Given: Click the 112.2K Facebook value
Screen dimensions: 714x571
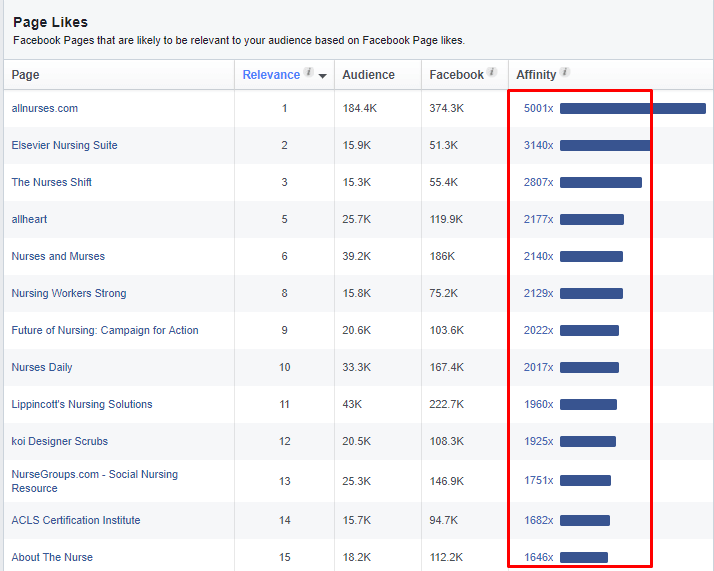Looking at the screenshot, I should tap(446, 557).
